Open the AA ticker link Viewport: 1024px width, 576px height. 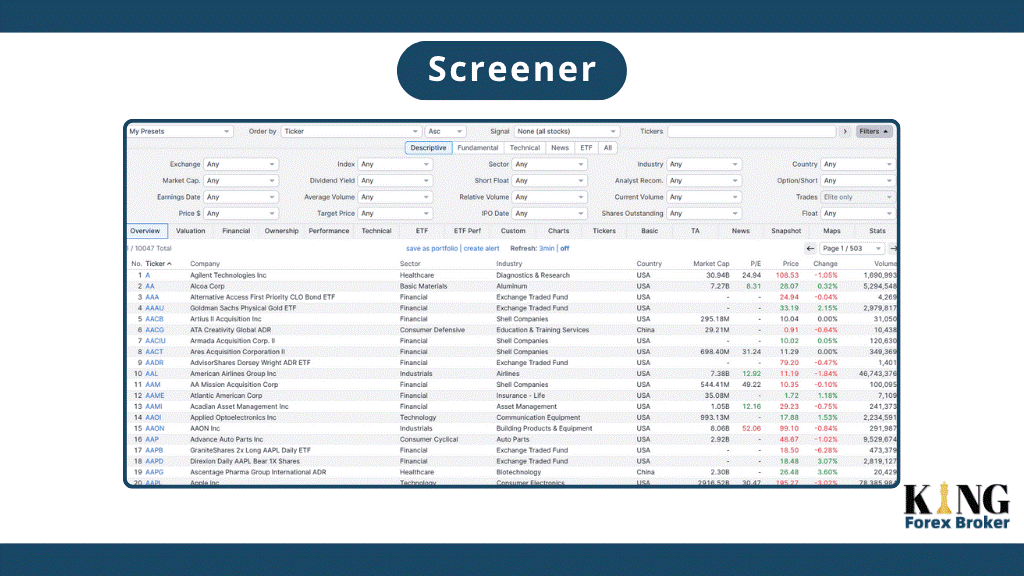(x=150, y=286)
